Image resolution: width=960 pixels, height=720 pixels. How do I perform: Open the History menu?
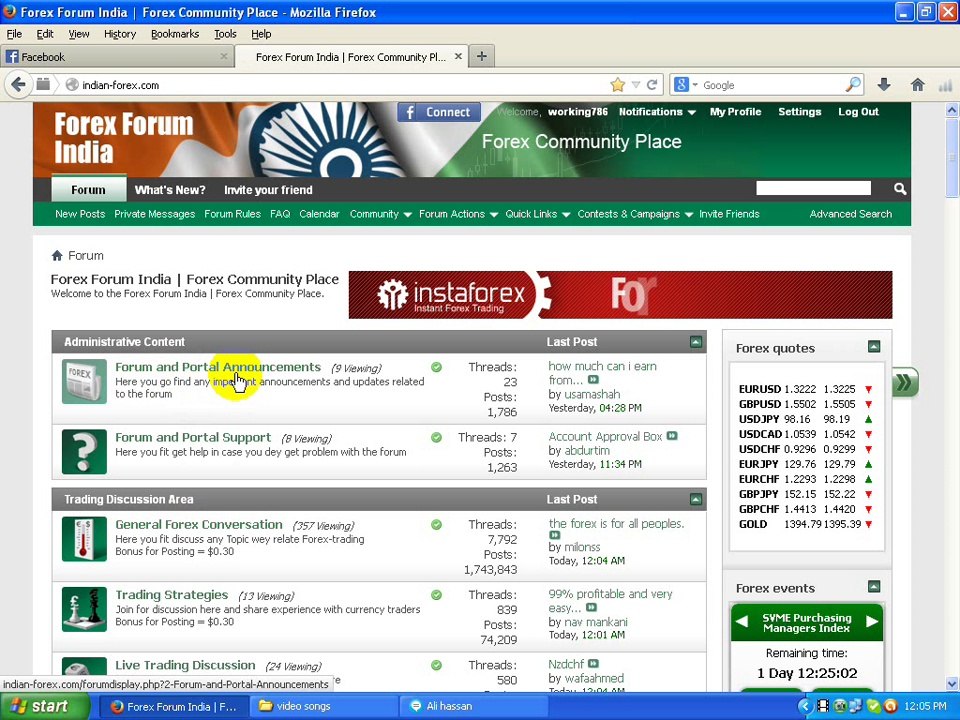pyautogui.click(x=119, y=34)
